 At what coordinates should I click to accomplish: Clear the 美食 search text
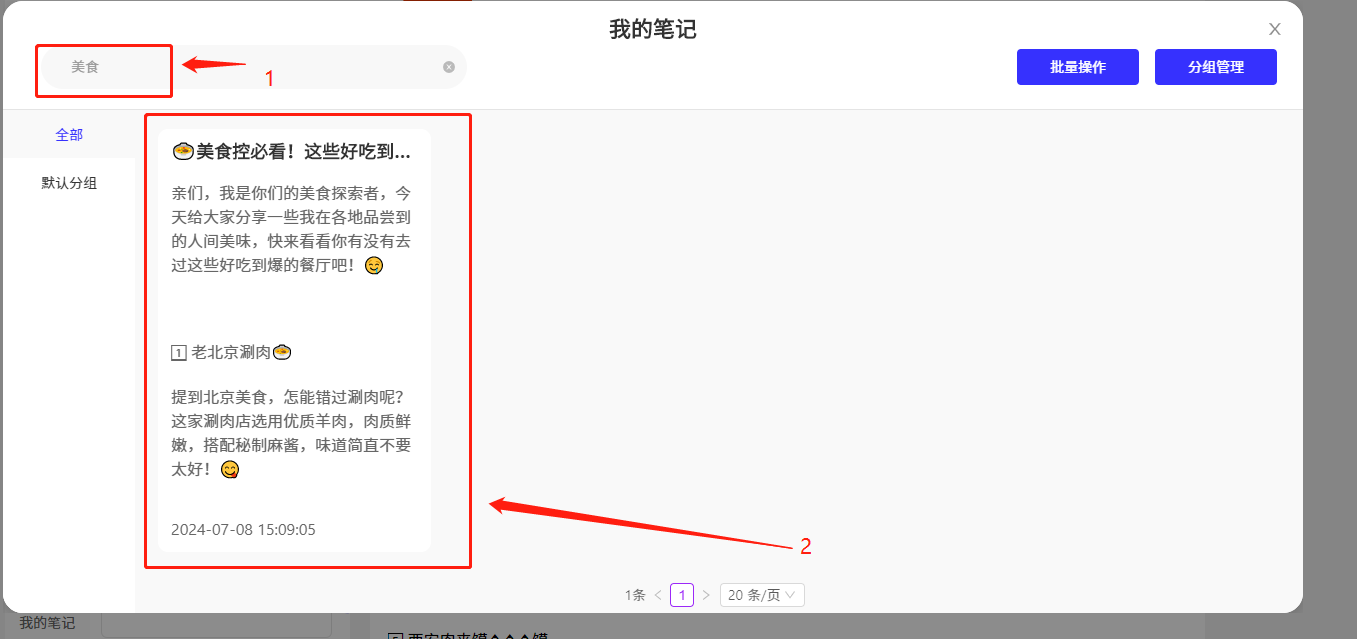pyautogui.click(x=449, y=67)
